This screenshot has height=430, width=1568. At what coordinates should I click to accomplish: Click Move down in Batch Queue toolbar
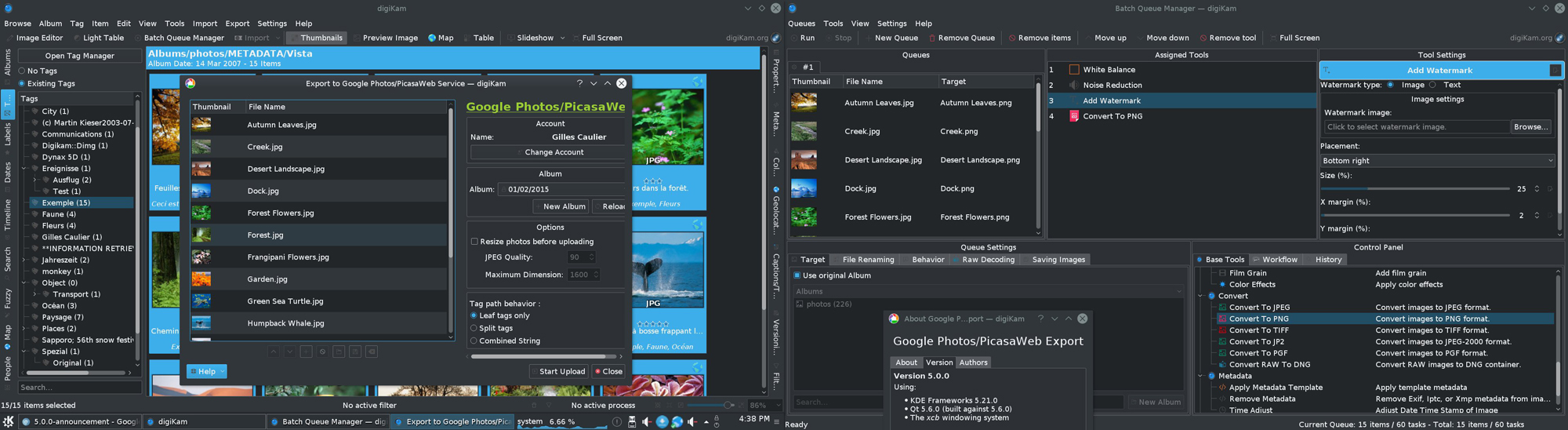(1162, 38)
